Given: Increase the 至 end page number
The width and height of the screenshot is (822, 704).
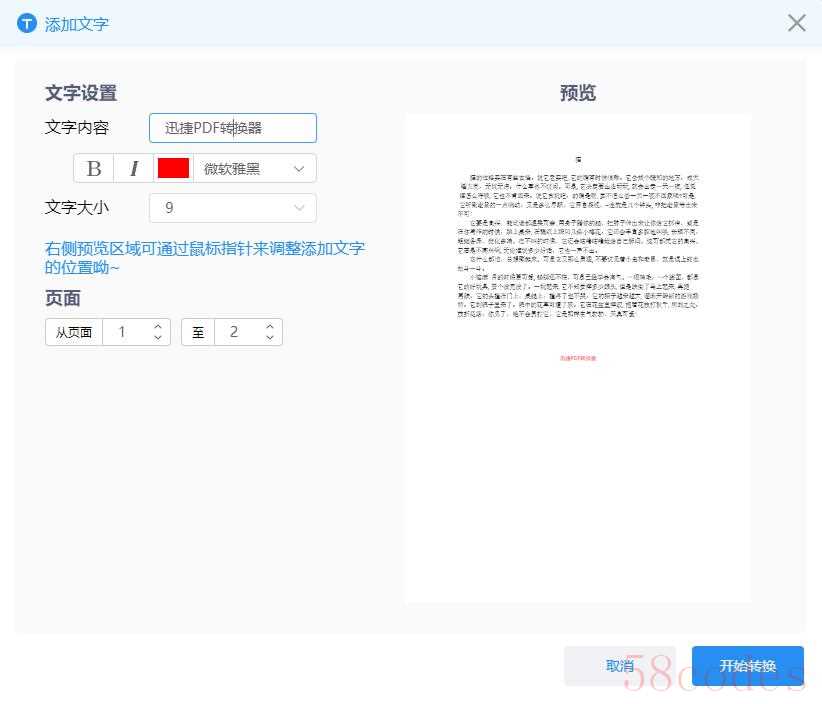Looking at the screenshot, I should 270,326.
